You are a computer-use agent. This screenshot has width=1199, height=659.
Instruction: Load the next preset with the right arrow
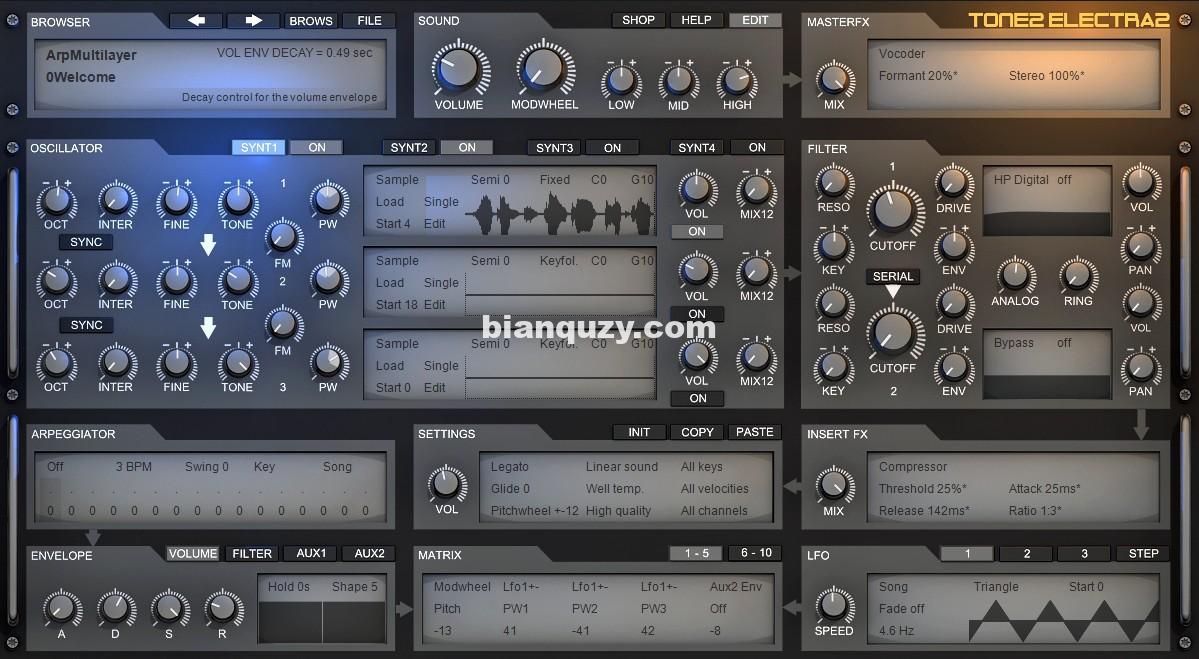point(254,21)
